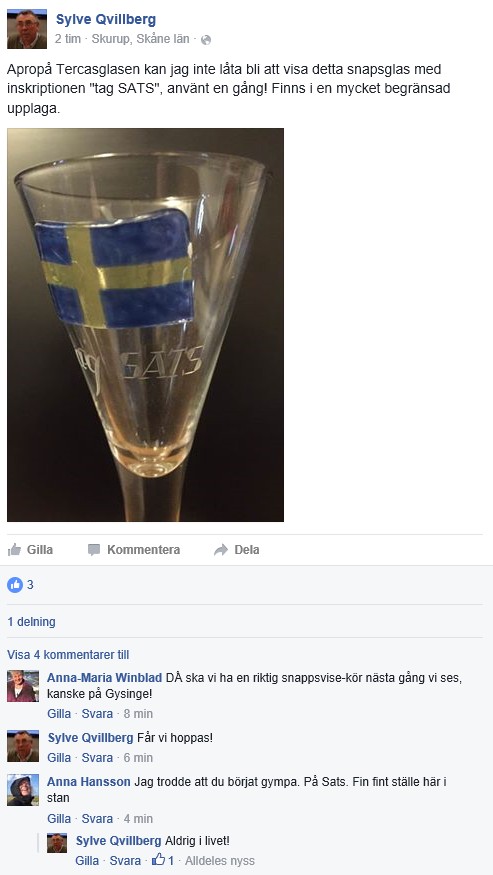
Task: Click the thumbs-up Gilla icon under the post
Action: (x=14, y=550)
